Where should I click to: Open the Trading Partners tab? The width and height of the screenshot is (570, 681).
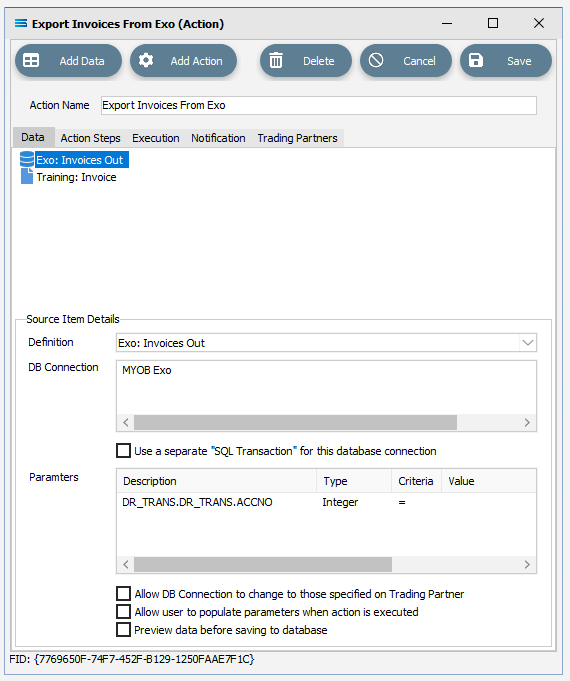click(297, 138)
